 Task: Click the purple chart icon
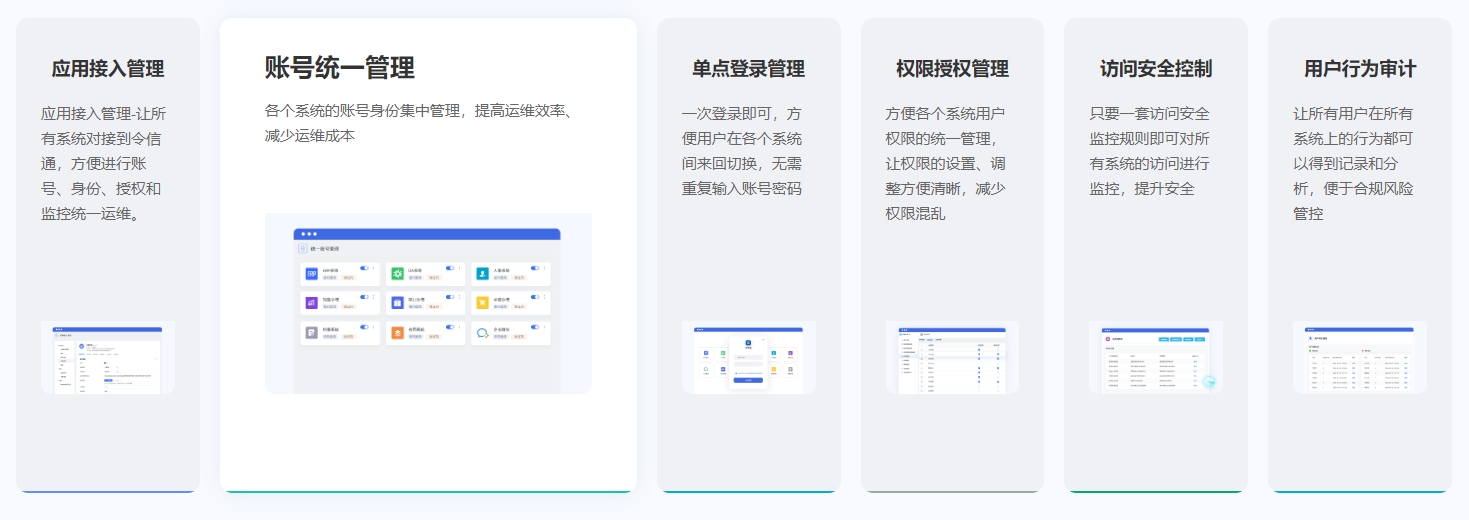click(x=312, y=303)
